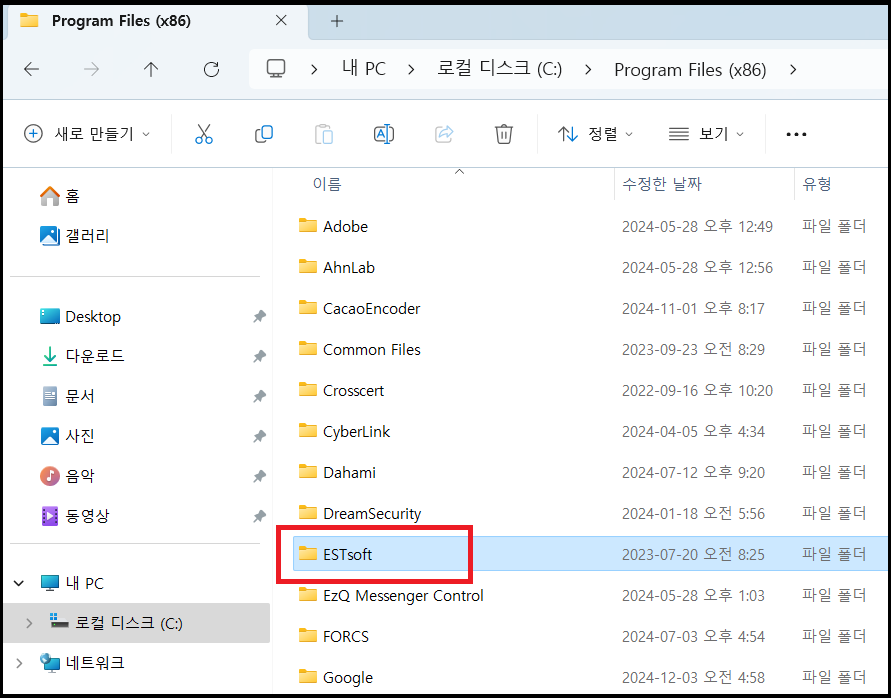Expand chevron after 로컬 디스크 (C:) breadcrumb

click(588, 70)
